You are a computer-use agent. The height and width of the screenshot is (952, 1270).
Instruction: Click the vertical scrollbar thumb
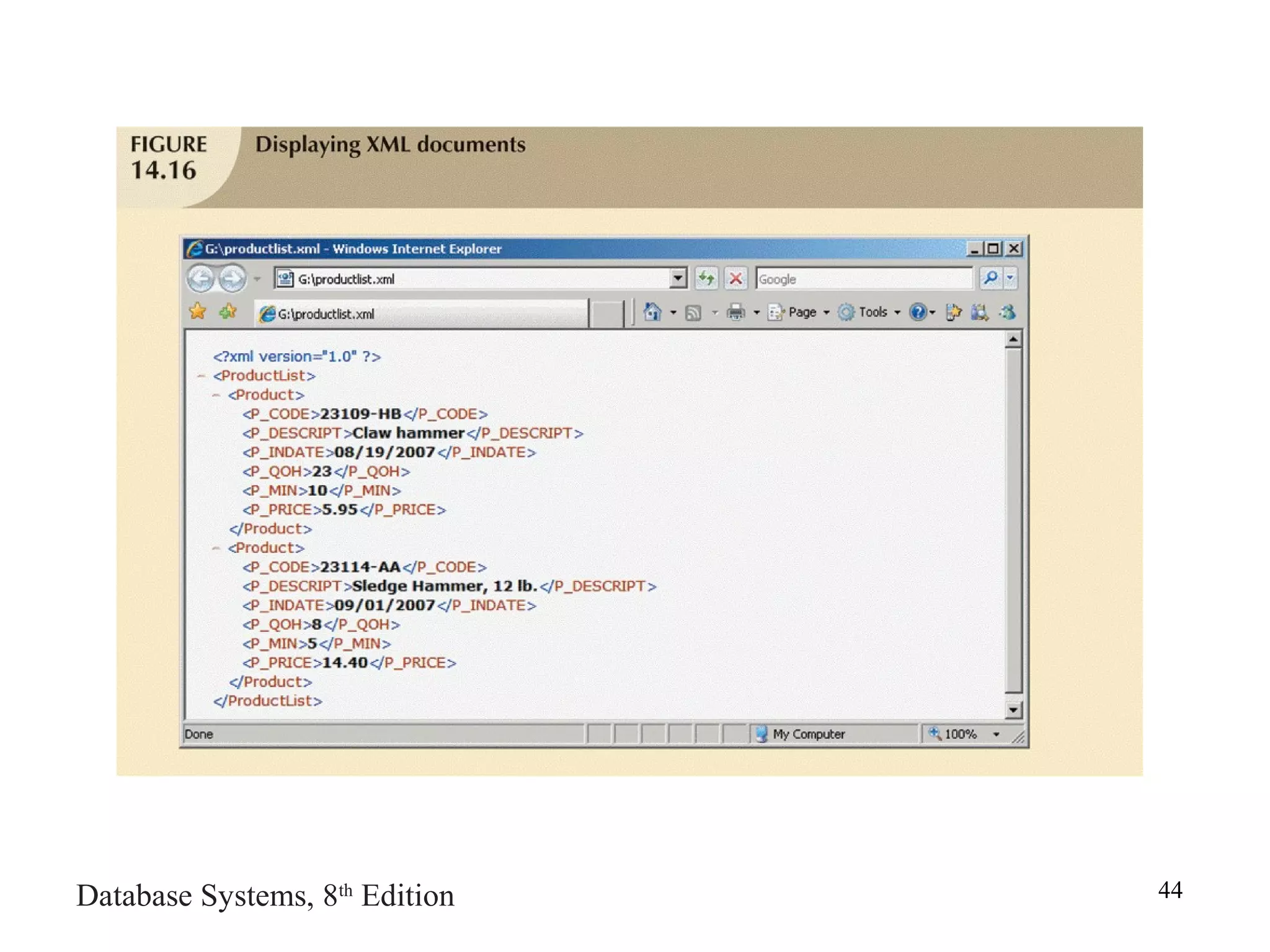[1013, 521]
